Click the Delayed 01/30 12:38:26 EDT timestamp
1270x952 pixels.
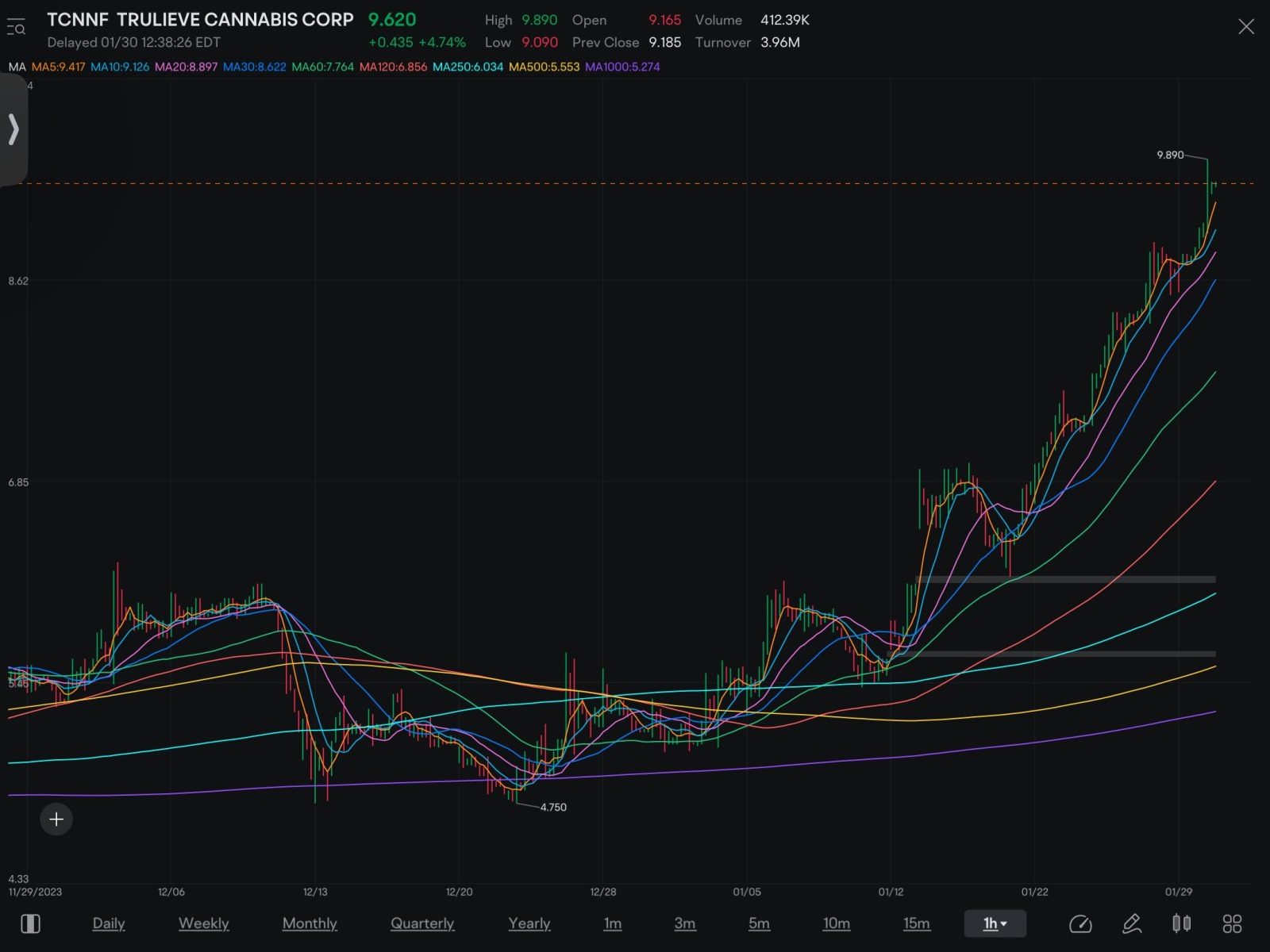(133, 42)
